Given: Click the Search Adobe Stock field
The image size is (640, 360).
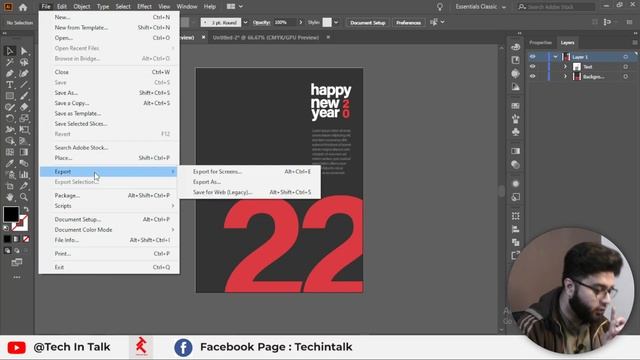Looking at the screenshot, I should point(556,7).
